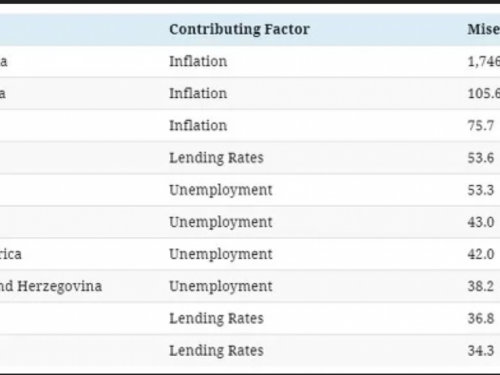This screenshot has width=500, height=375.
Task: Select the Inflation cell beside 105.6
Action: point(198,93)
